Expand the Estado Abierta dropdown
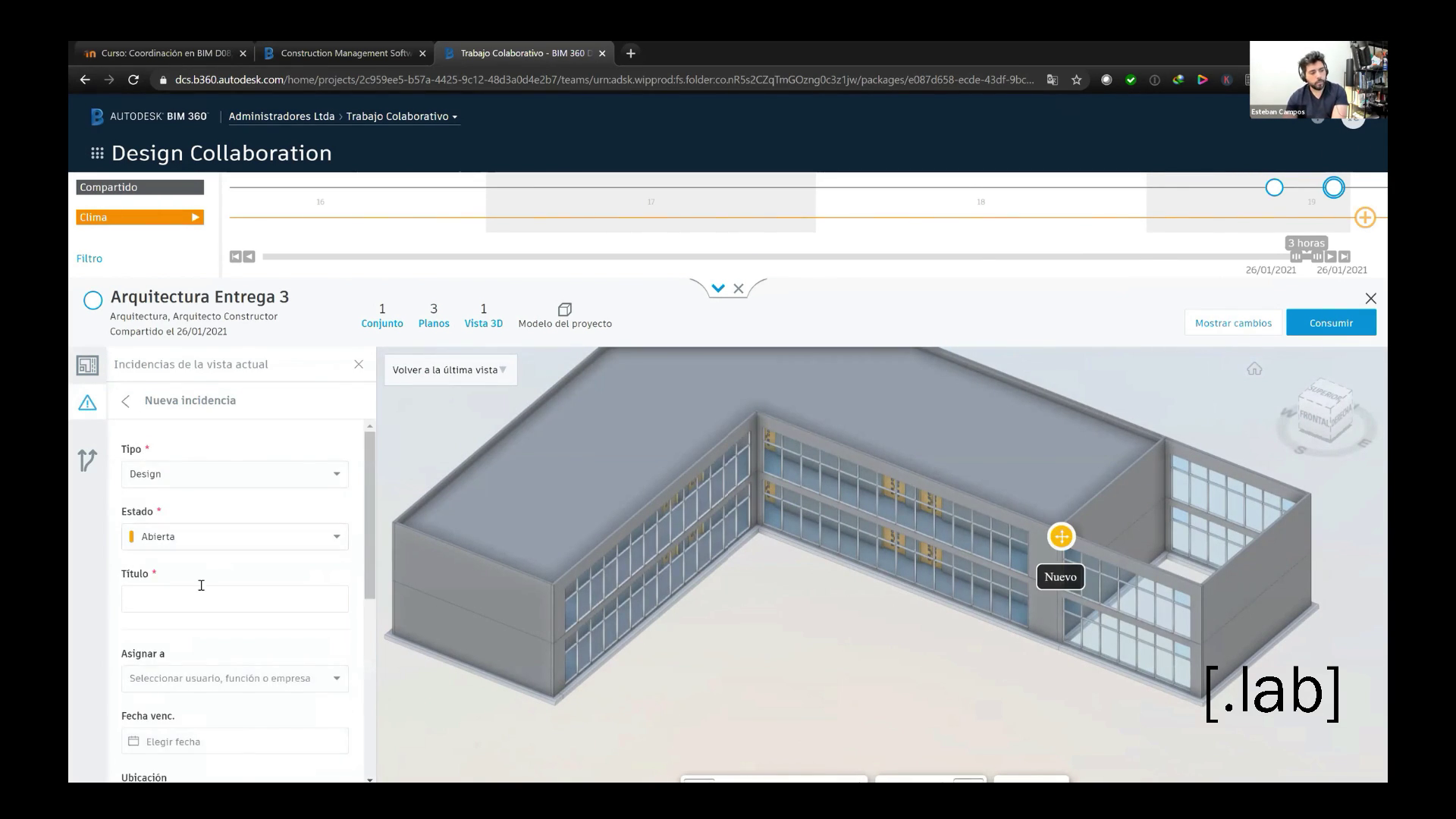Screen dimensions: 1456x819 point(234,537)
